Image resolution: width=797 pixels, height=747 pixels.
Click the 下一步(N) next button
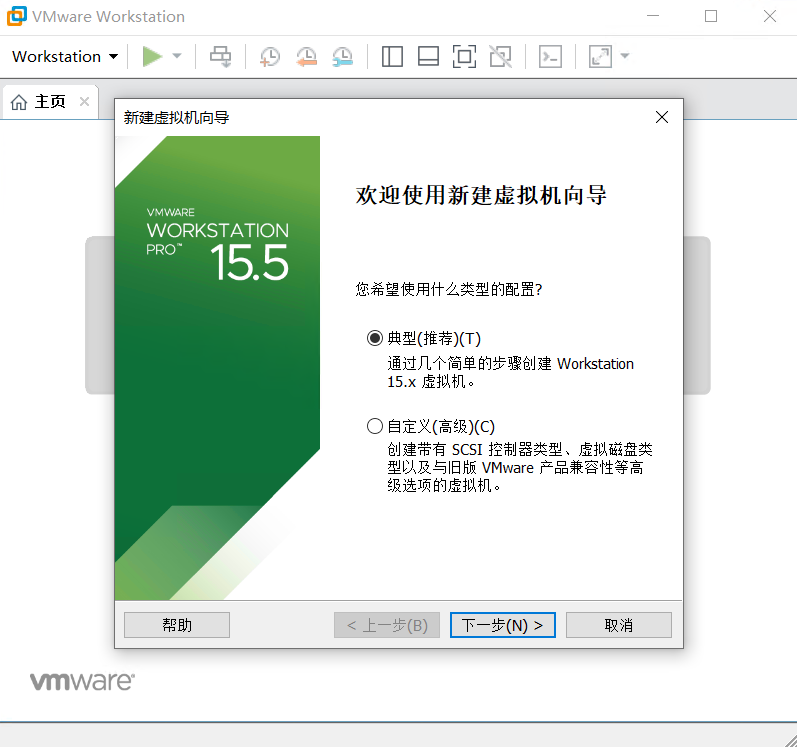(x=503, y=625)
